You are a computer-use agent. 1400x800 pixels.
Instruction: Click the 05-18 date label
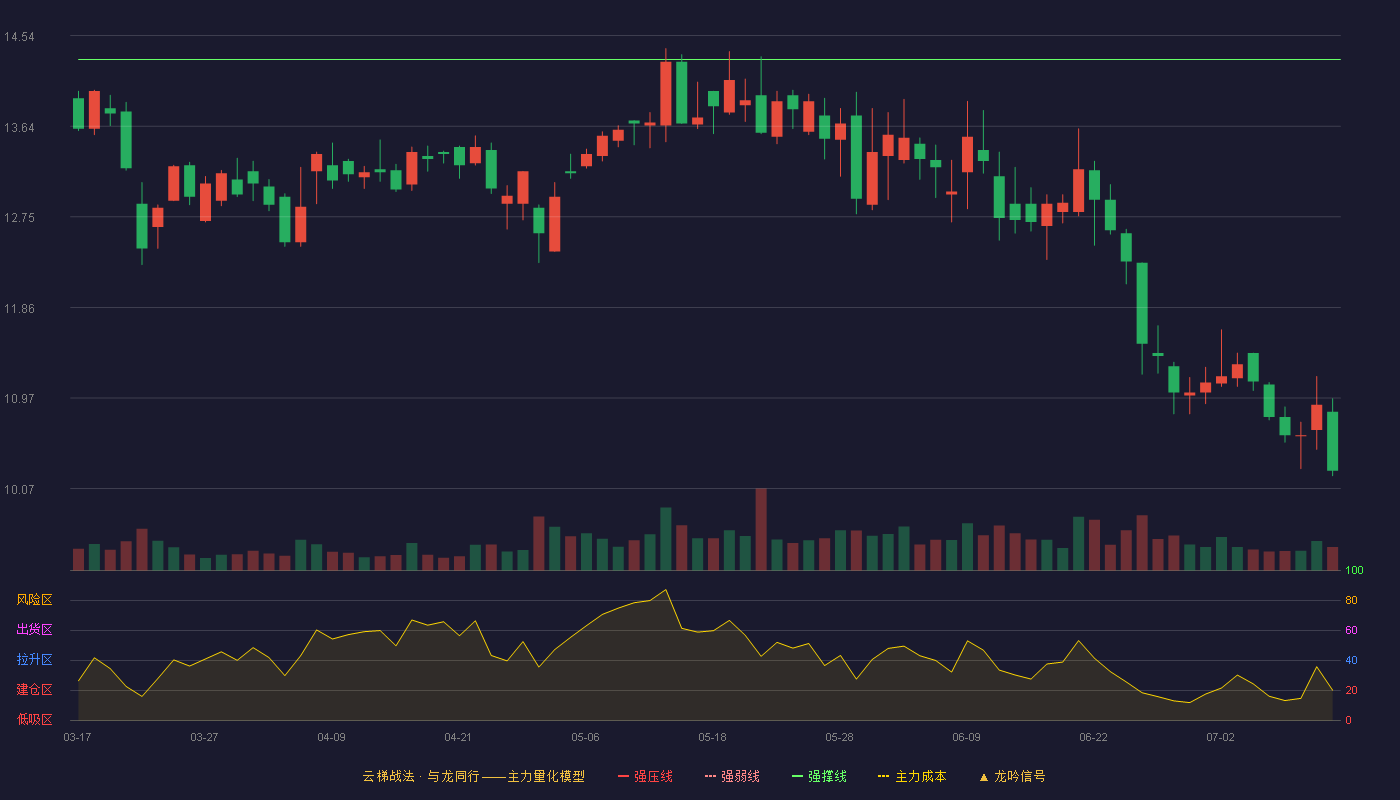tap(712, 737)
